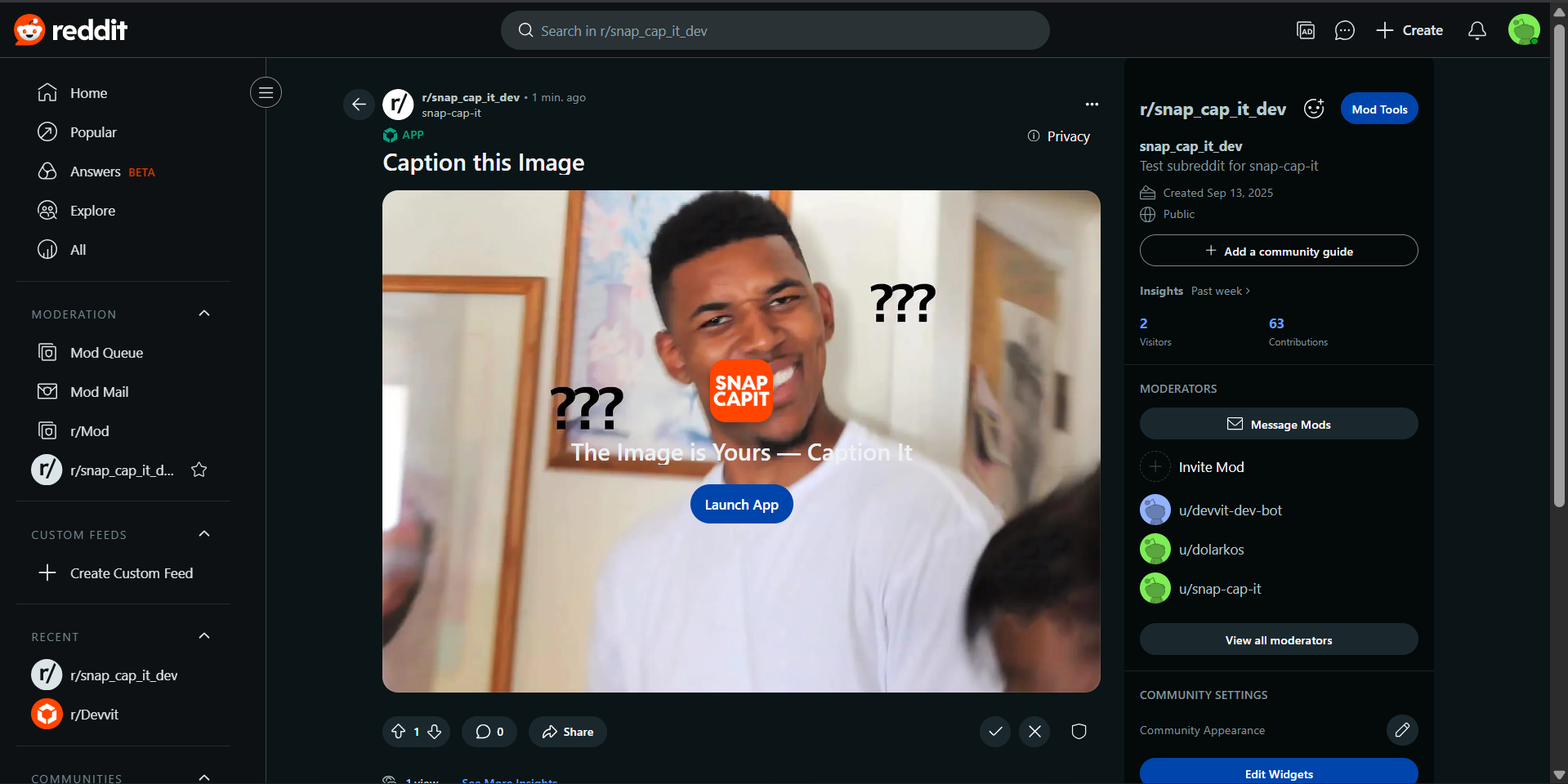Collapse the Custom Feeds section
This screenshot has width=1568, height=784.
tap(204, 534)
